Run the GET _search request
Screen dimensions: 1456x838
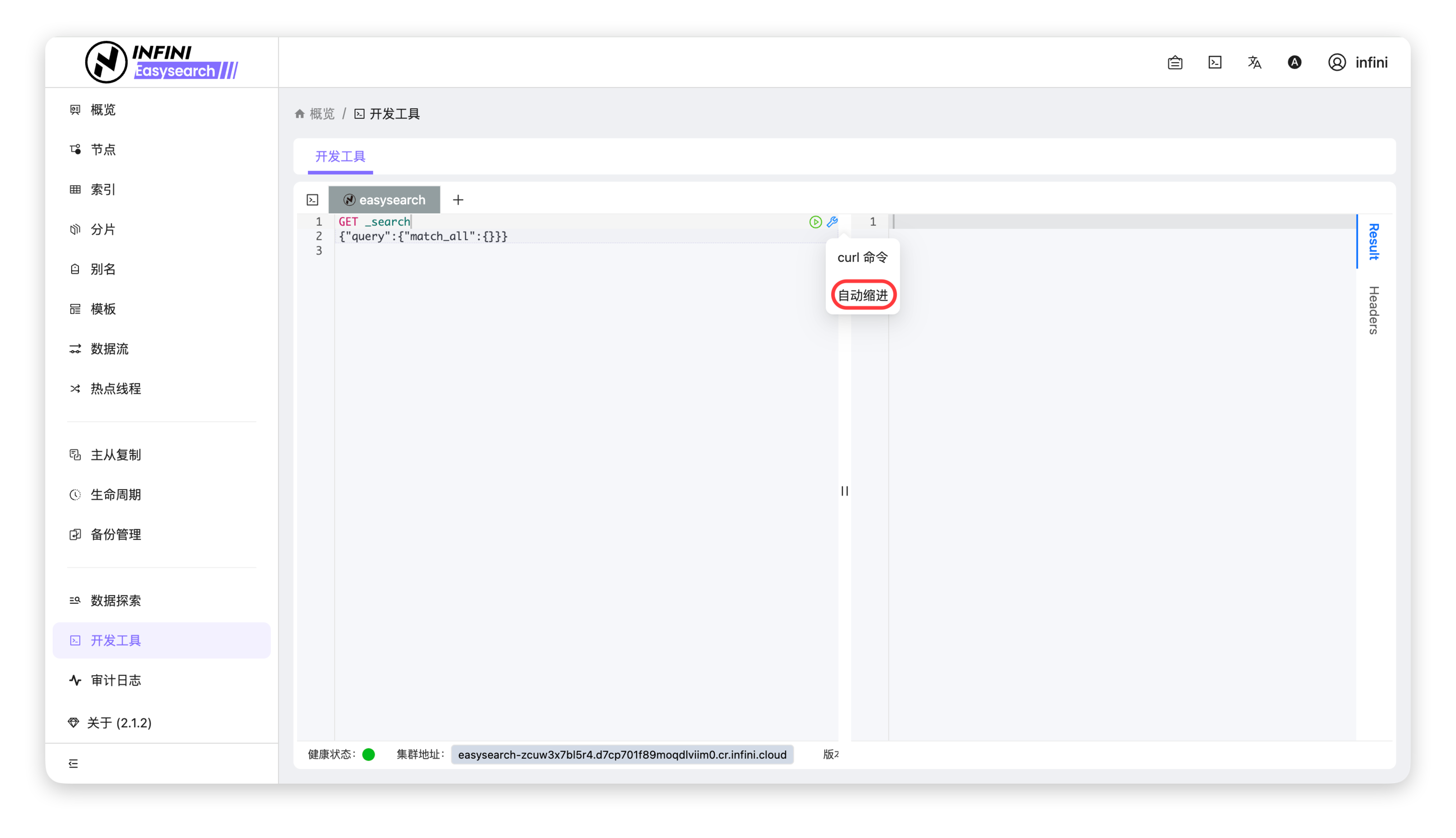(x=815, y=222)
